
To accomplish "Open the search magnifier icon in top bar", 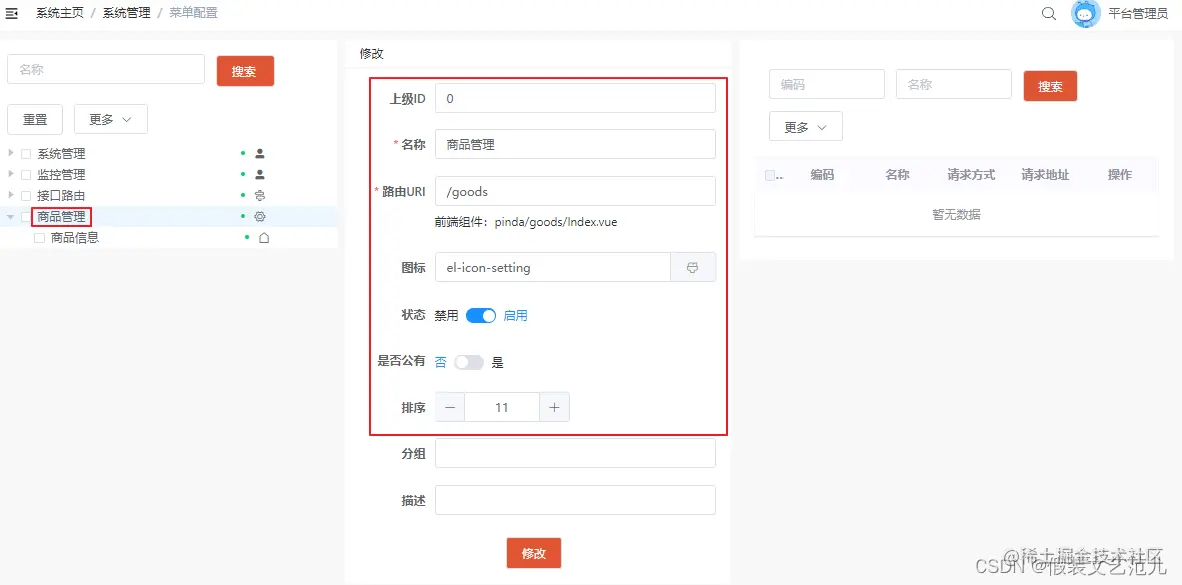I will [x=1048, y=14].
